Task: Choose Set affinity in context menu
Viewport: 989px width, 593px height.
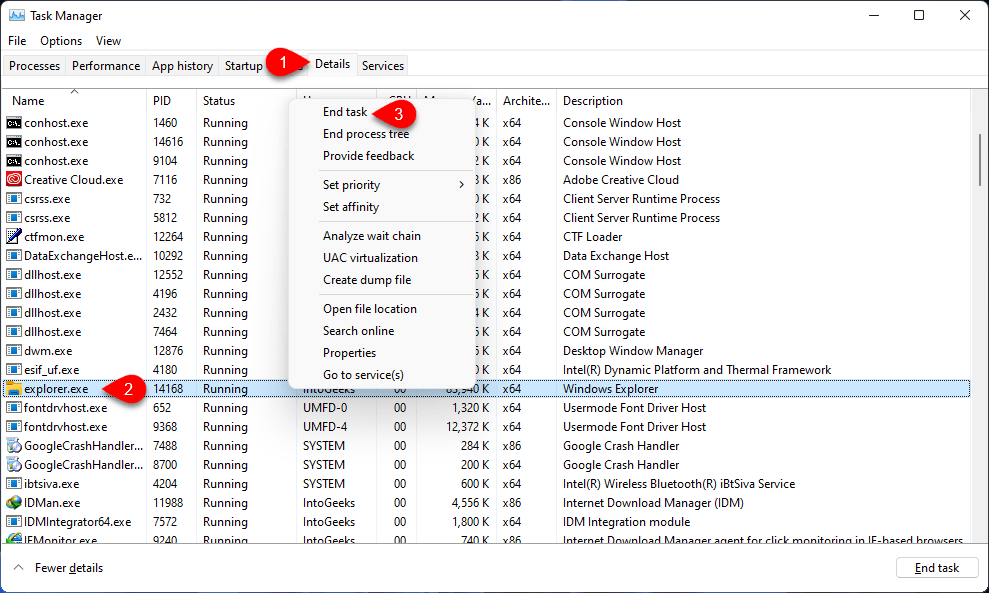Action: click(x=351, y=207)
